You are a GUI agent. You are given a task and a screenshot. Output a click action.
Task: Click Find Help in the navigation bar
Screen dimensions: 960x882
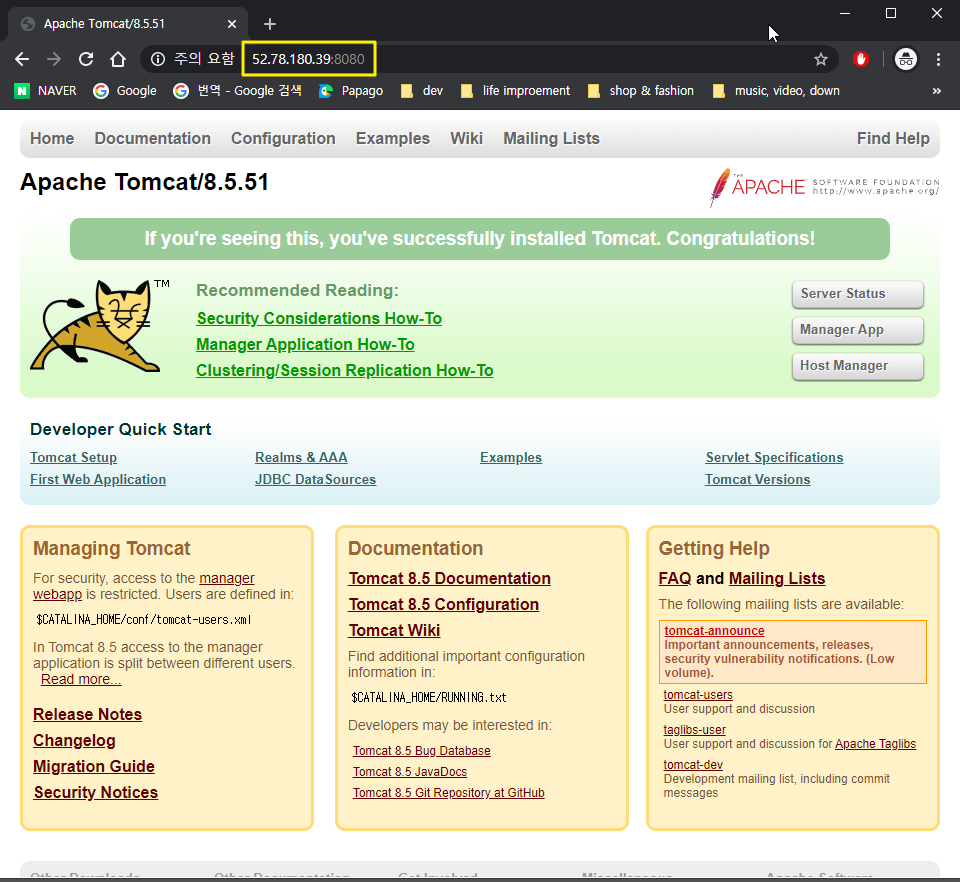tap(893, 138)
